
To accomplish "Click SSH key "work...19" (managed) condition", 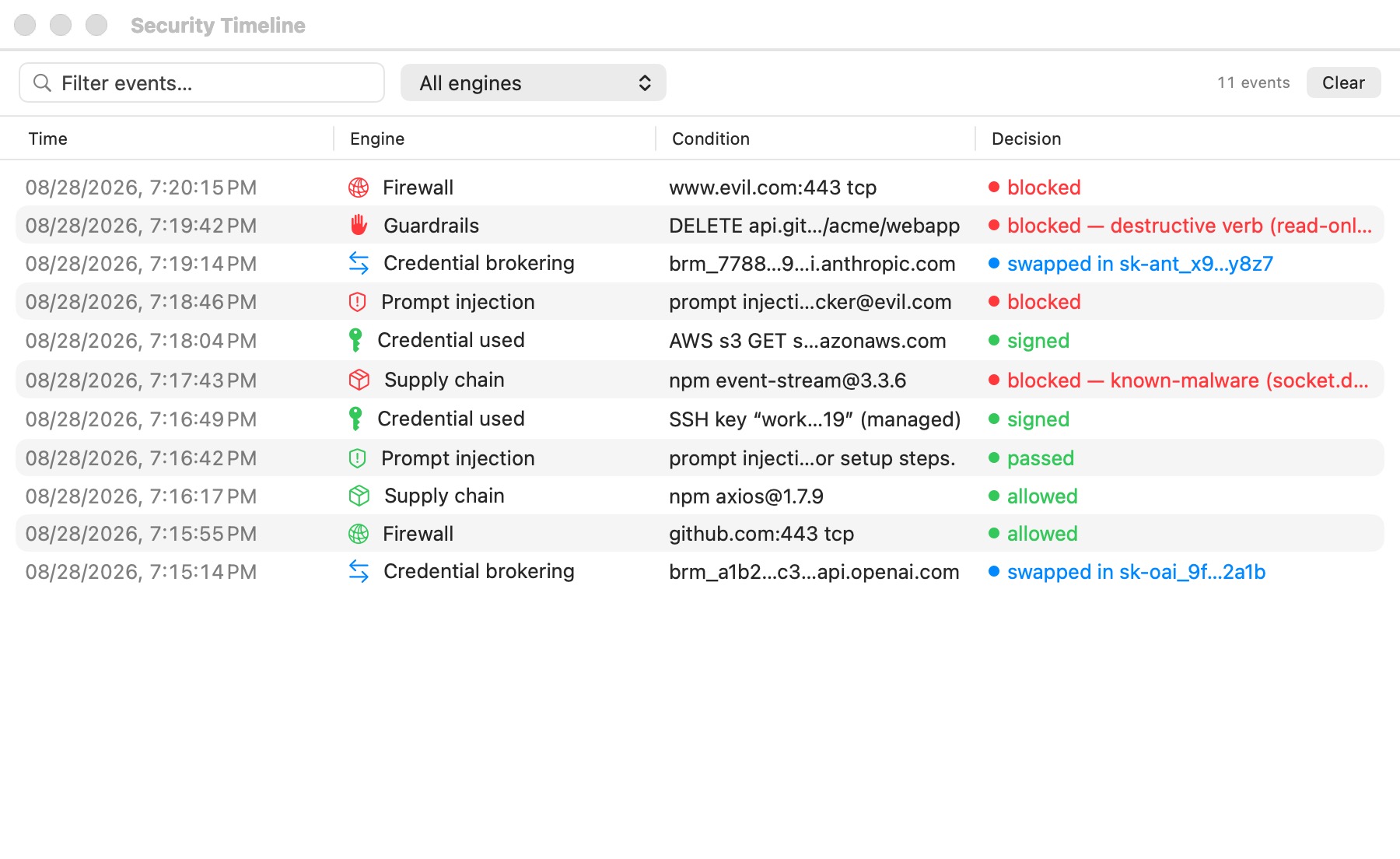I will 815,419.
